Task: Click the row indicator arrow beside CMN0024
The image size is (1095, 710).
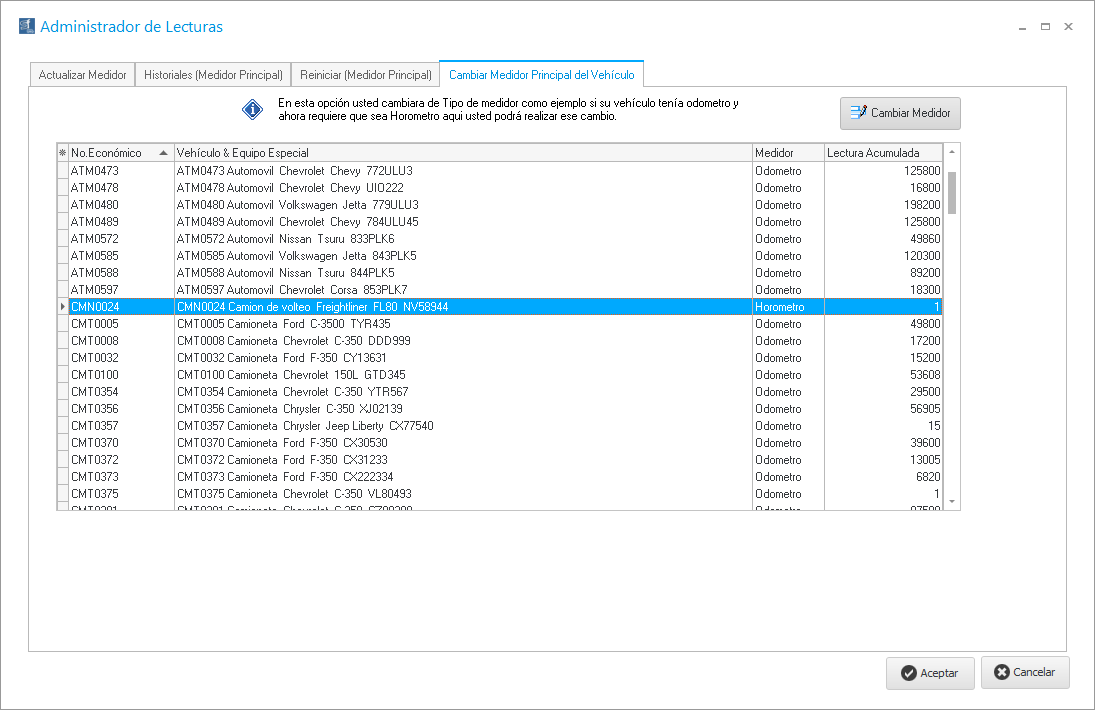Action: coord(62,307)
